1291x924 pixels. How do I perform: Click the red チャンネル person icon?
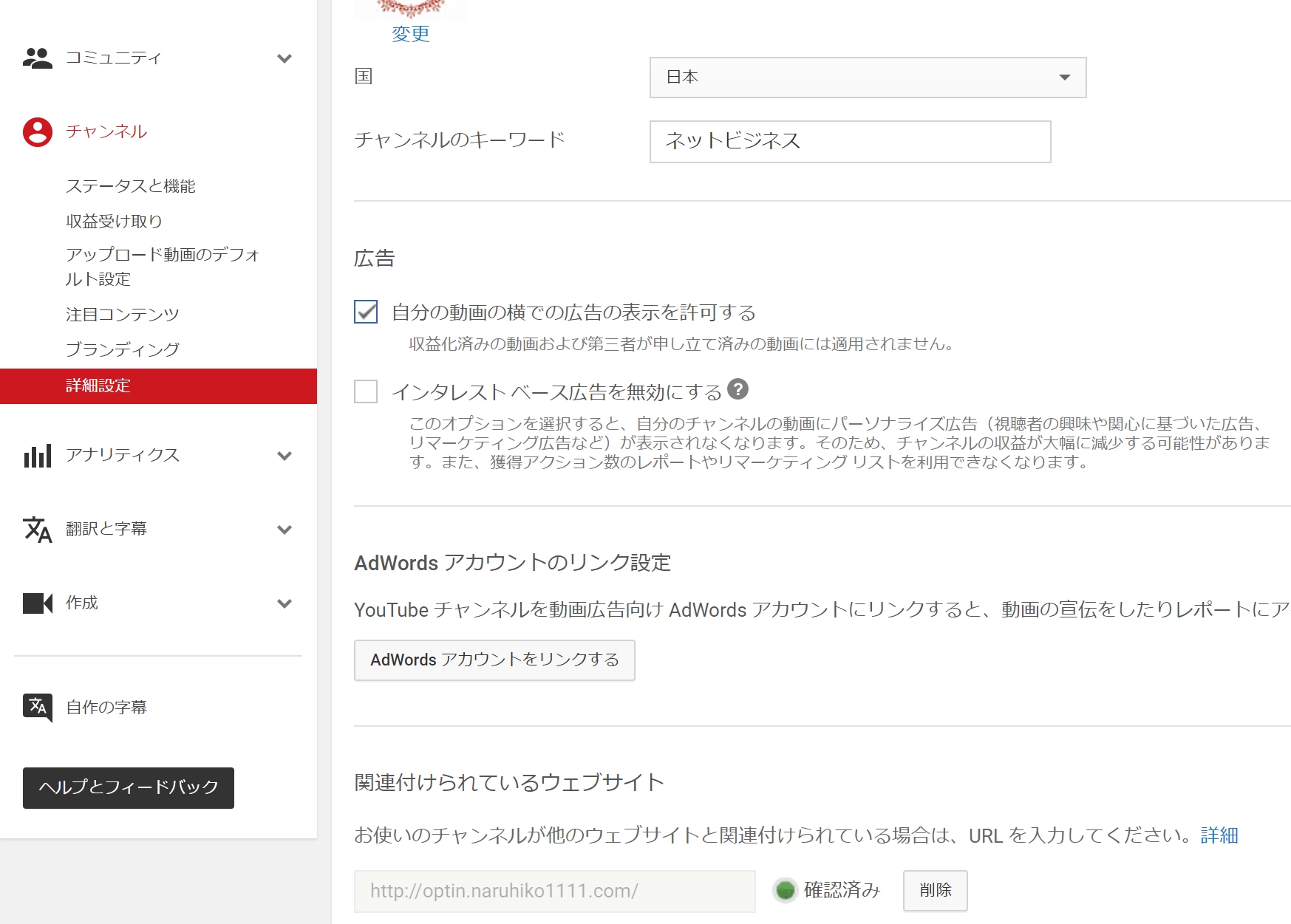(x=38, y=132)
